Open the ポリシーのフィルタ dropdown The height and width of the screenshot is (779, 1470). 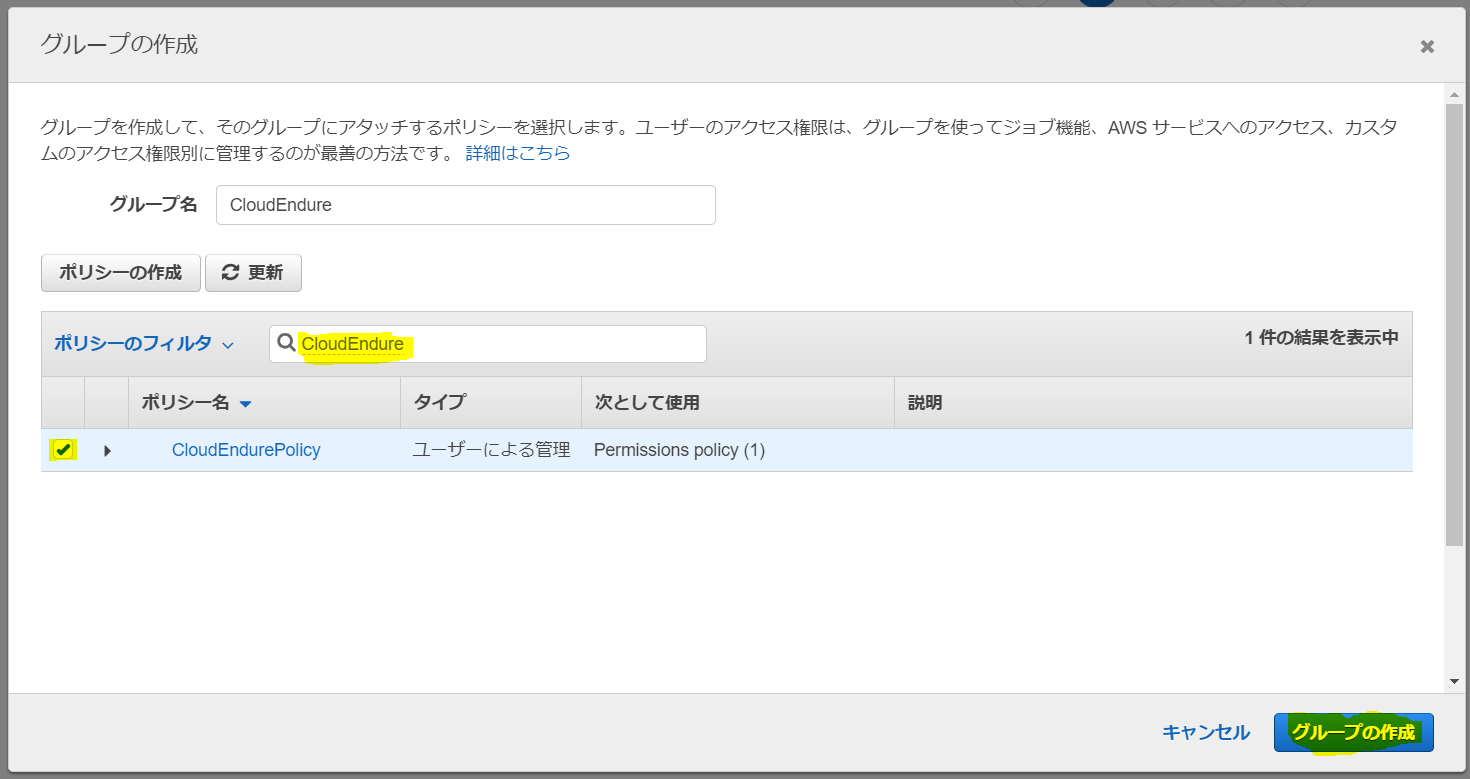[143, 343]
